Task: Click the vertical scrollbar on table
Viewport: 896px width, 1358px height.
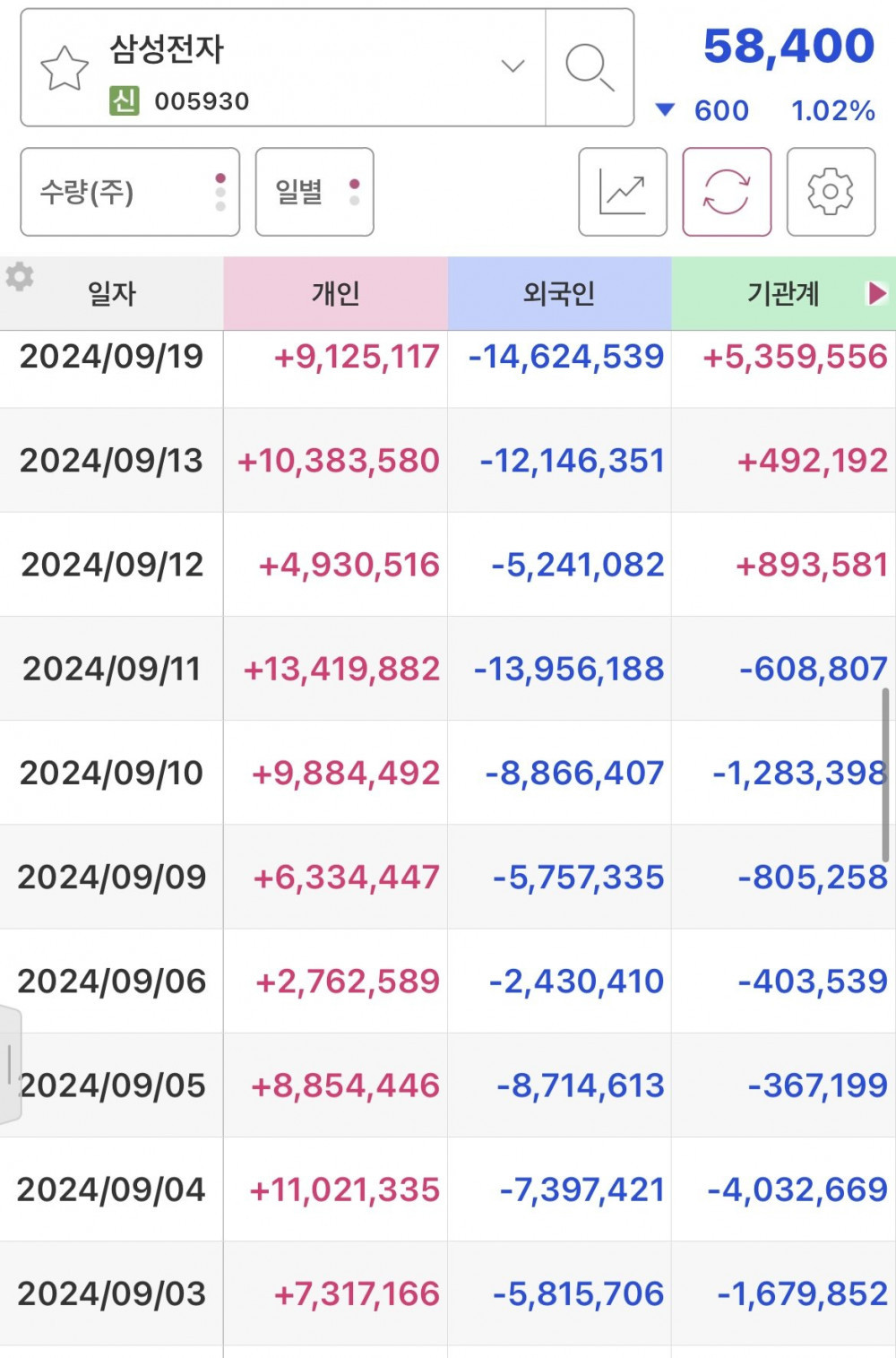Action: click(885, 775)
